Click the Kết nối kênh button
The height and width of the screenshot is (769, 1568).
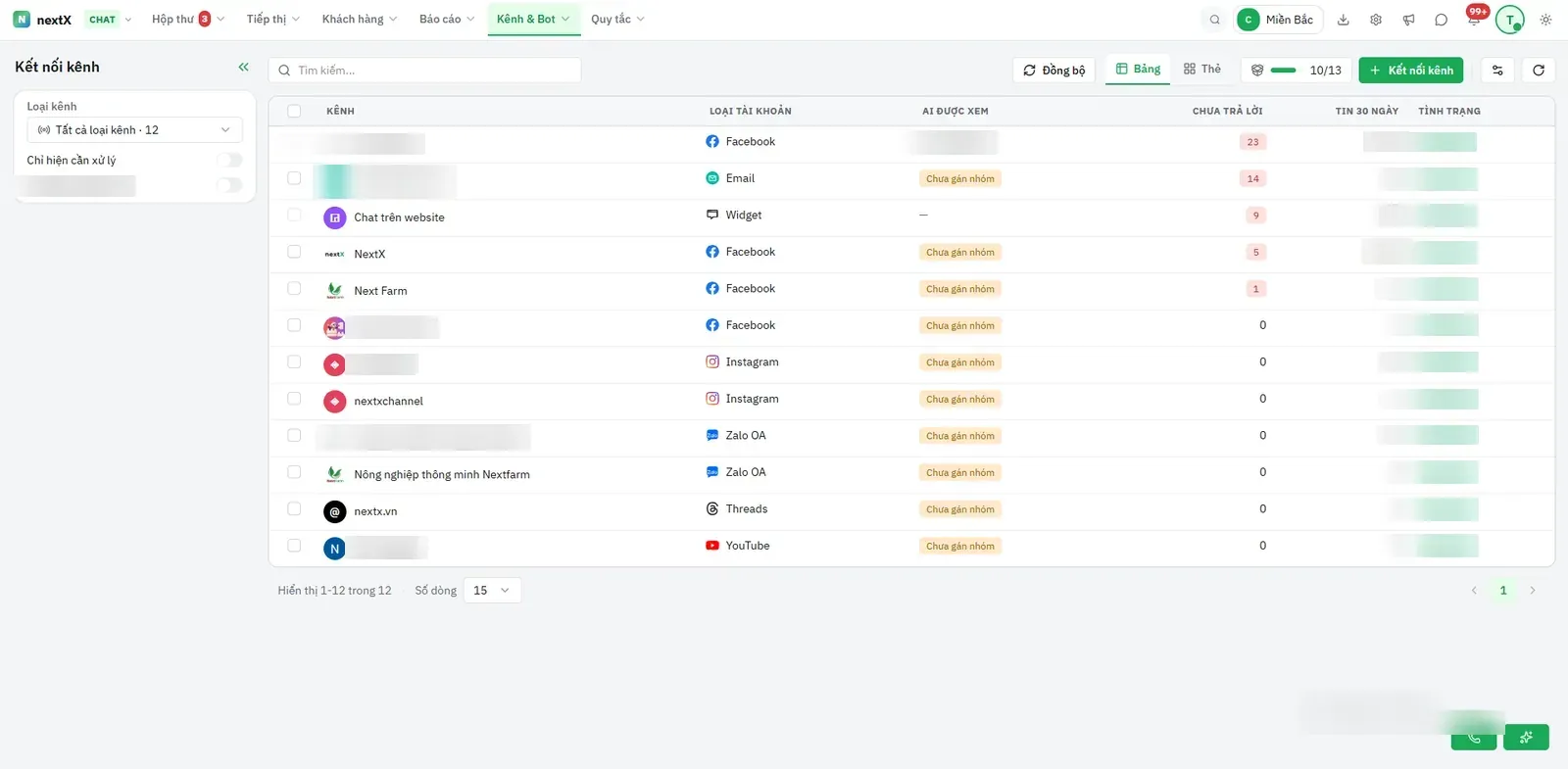tap(1411, 71)
